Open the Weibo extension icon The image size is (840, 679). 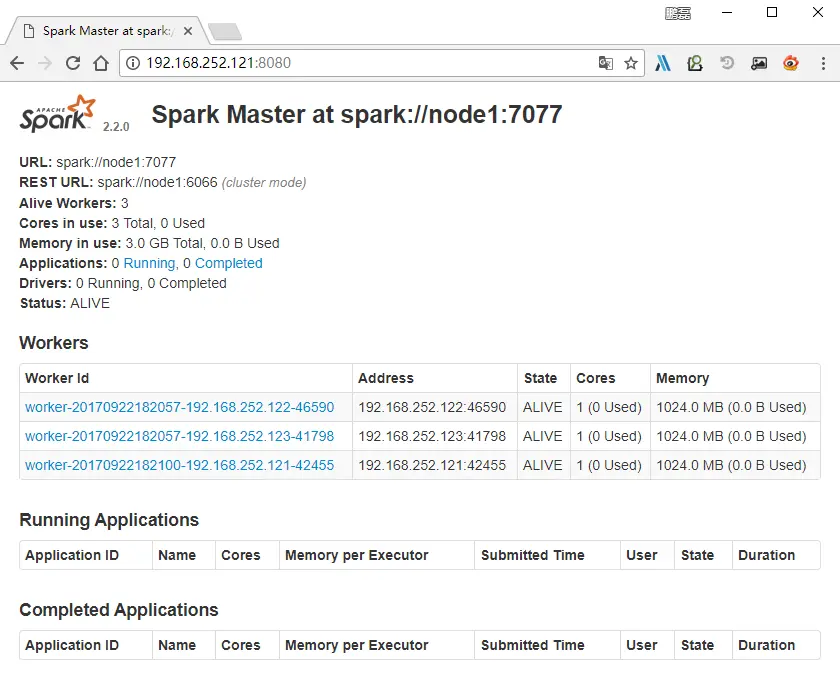tap(791, 63)
